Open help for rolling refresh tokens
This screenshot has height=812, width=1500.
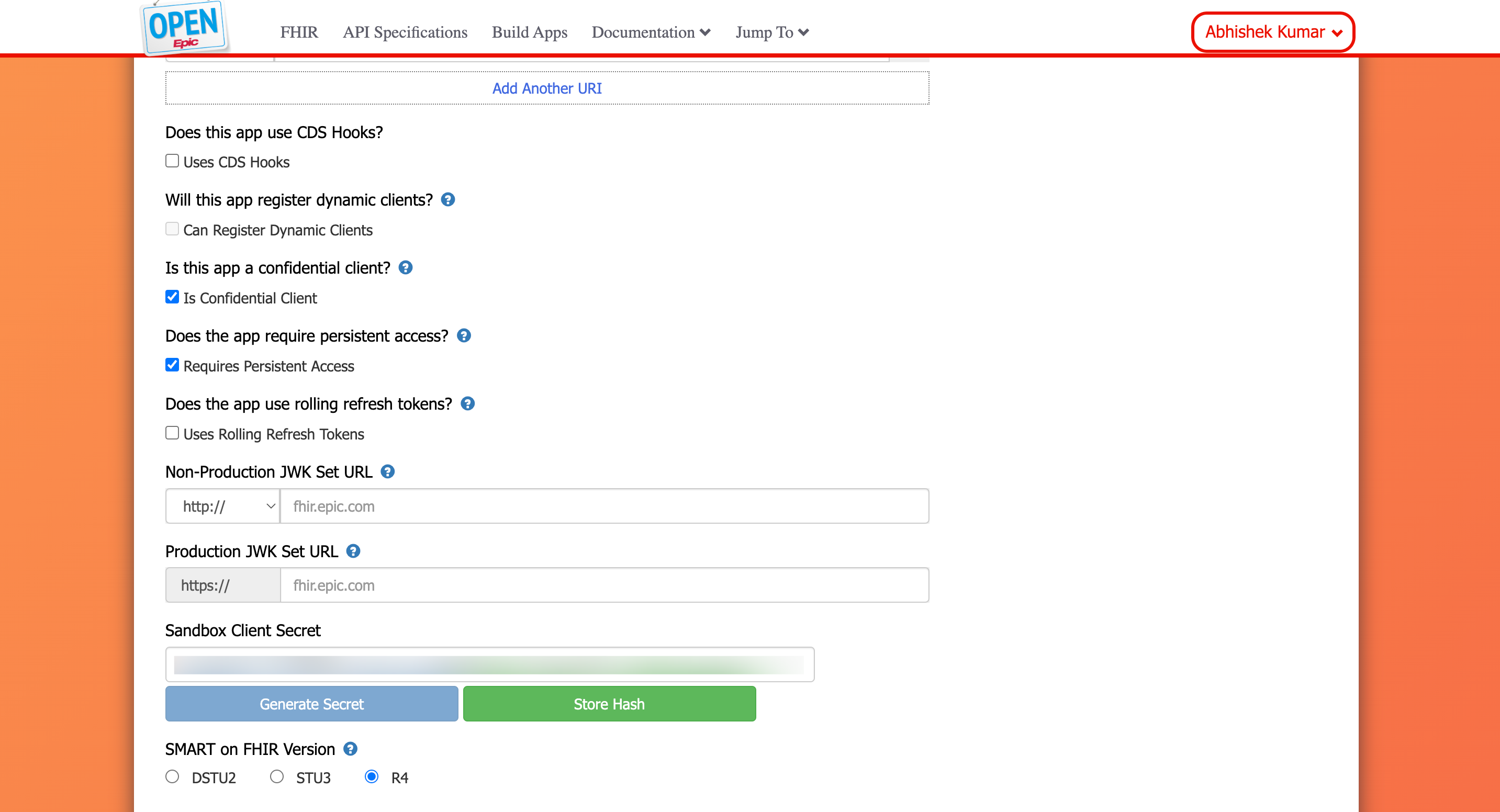pyautogui.click(x=467, y=403)
